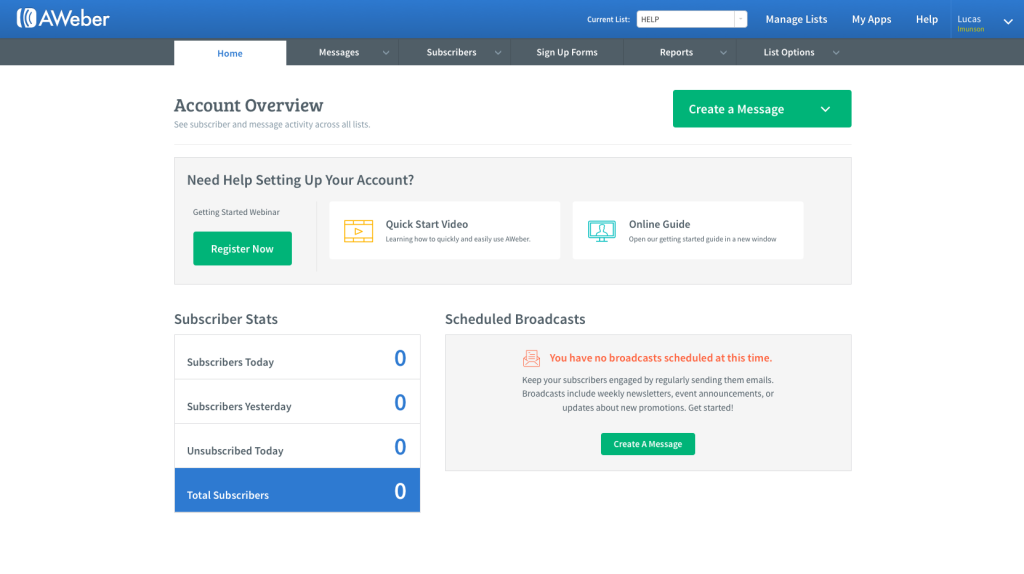This screenshot has width=1024, height=574.
Task: Open the Create a Message dropdown chevron
Action: coord(825,109)
